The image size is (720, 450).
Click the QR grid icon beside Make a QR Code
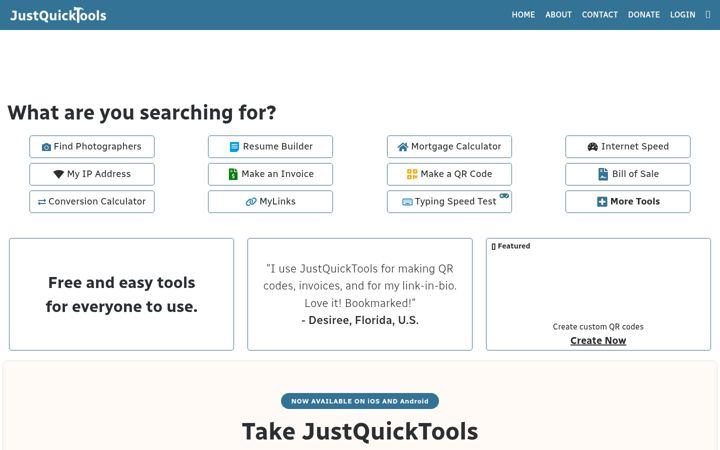click(x=412, y=174)
